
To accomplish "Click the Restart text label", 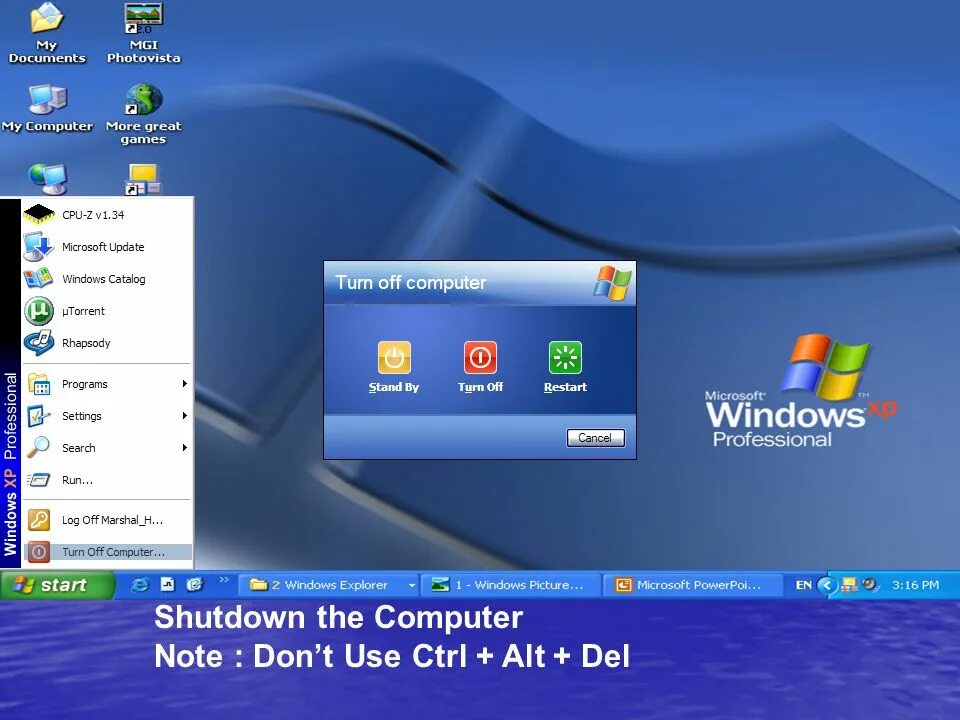I will (x=565, y=387).
